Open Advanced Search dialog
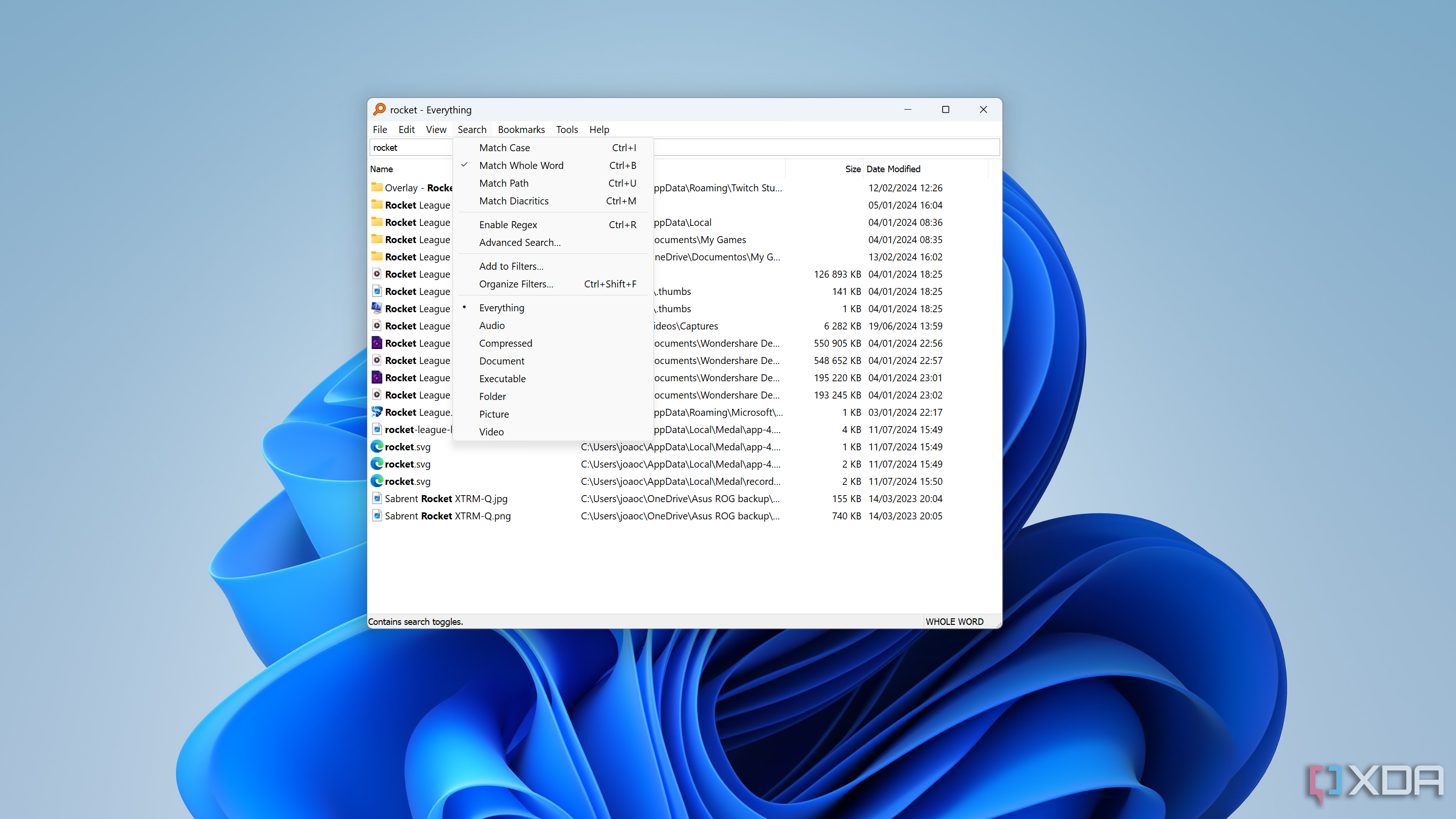The width and height of the screenshot is (1456, 819). [518, 242]
